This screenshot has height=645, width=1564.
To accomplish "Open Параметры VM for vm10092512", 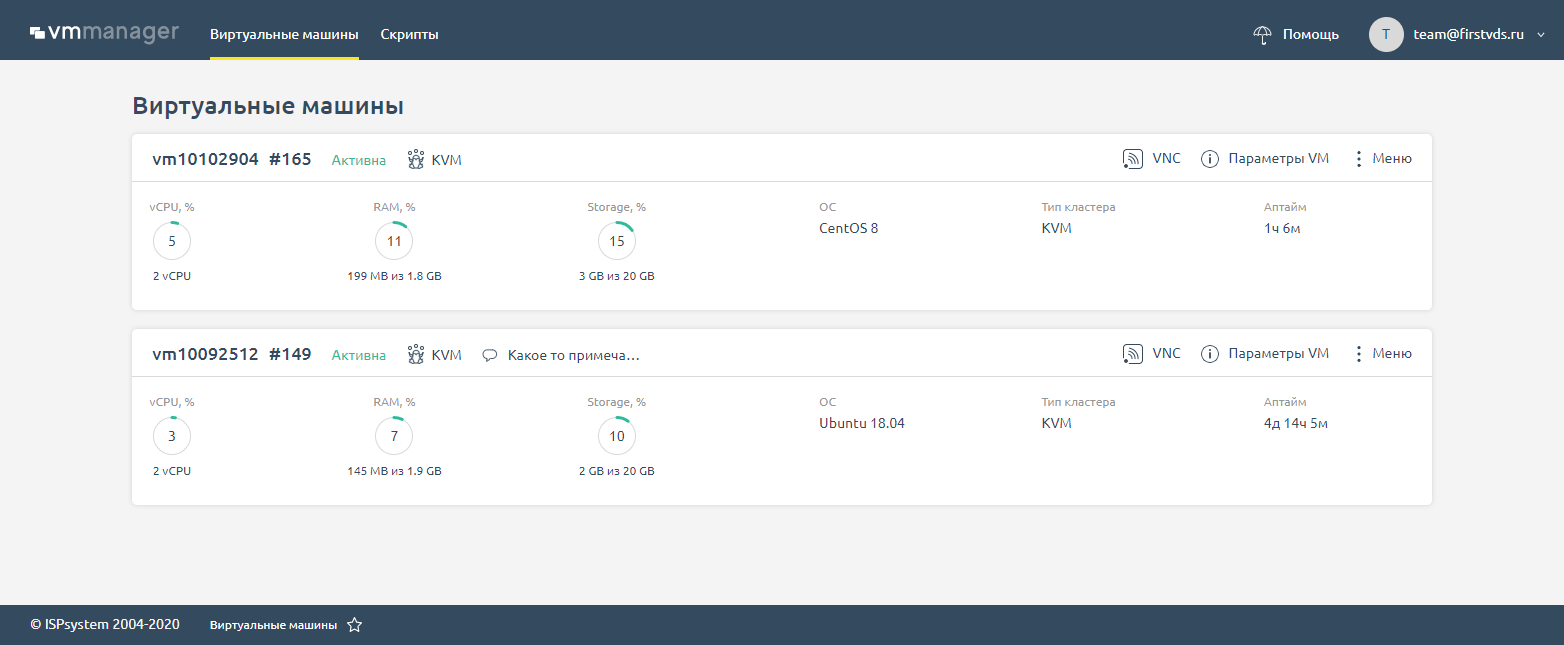I will point(1279,353).
